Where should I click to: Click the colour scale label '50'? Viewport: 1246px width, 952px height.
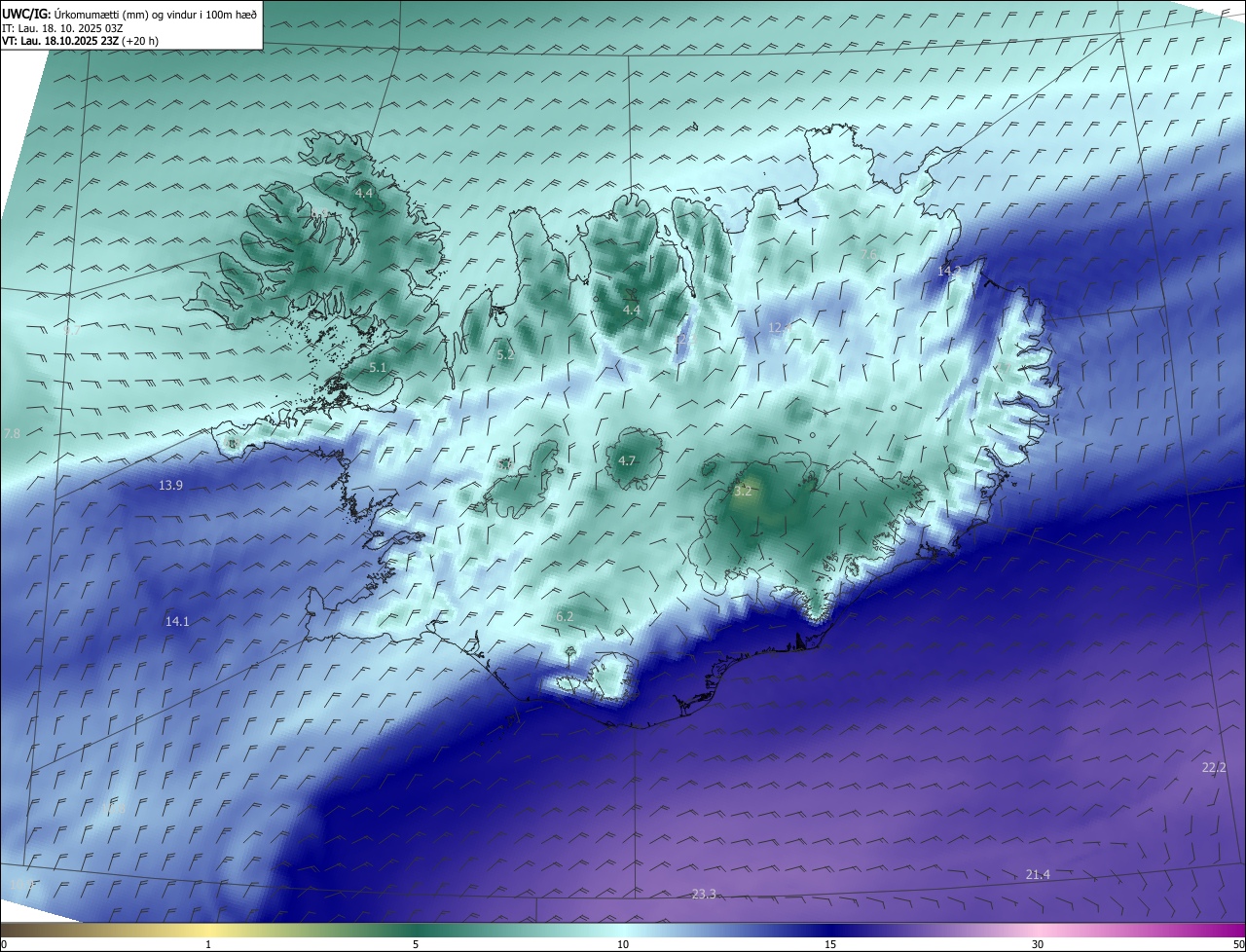(1238, 945)
